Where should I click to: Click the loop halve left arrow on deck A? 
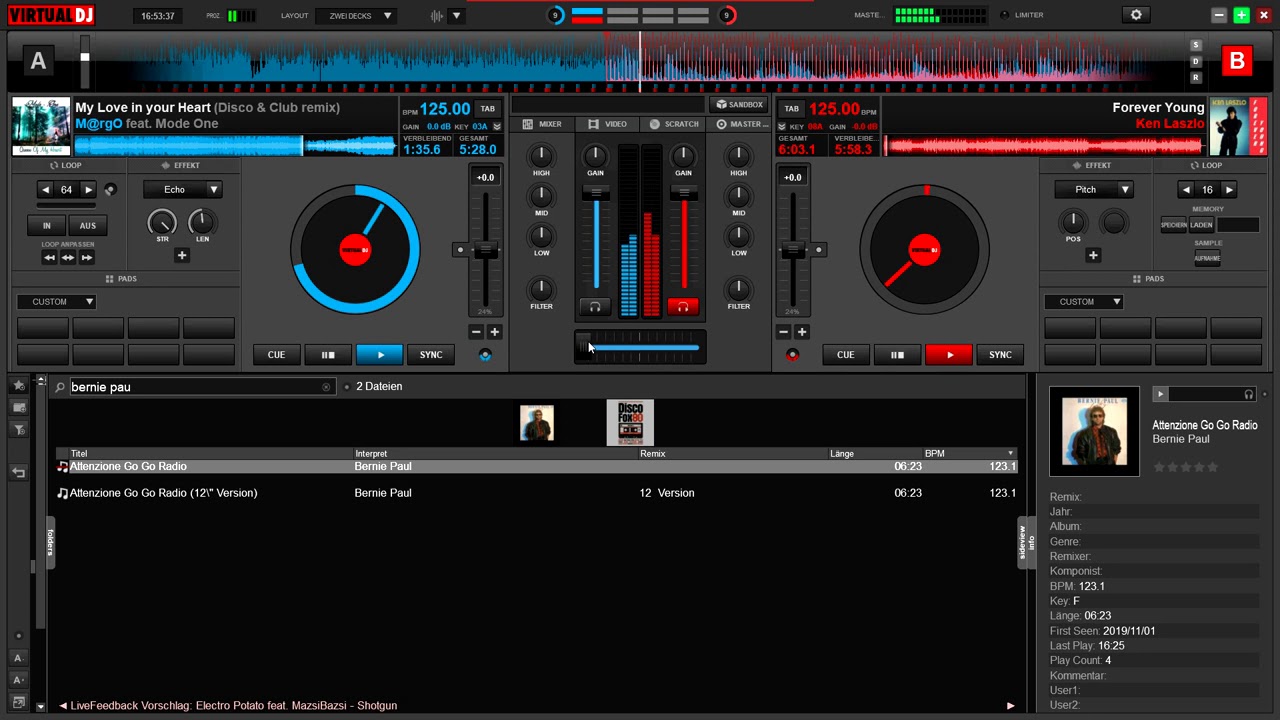click(45, 189)
